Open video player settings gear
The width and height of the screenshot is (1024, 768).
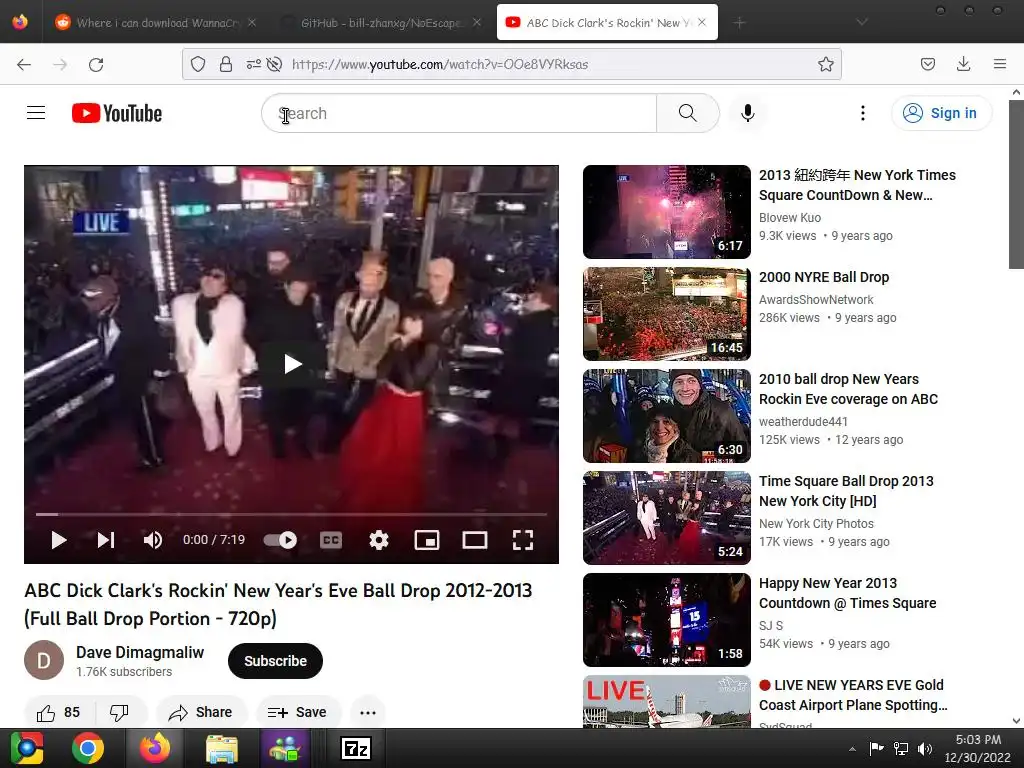[x=379, y=540]
